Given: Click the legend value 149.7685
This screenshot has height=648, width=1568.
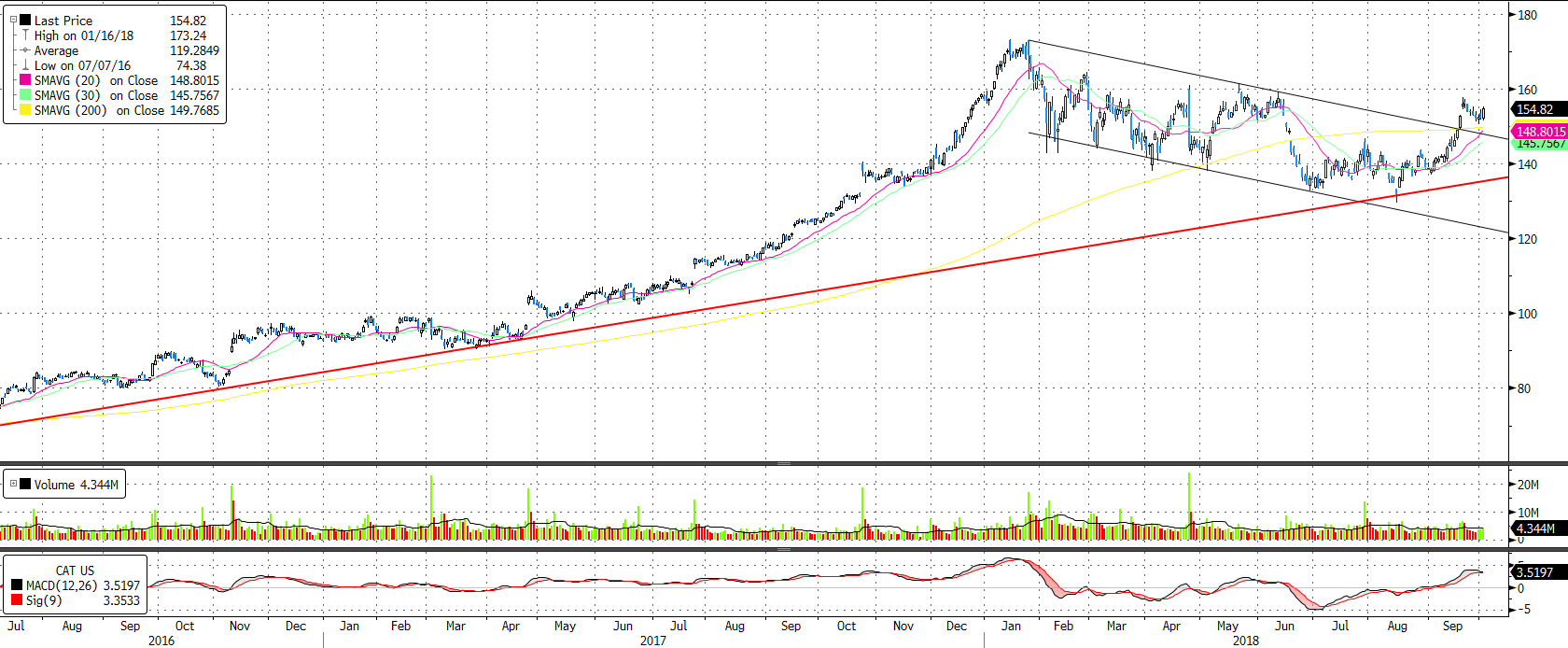Looking at the screenshot, I should [x=195, y=110].
